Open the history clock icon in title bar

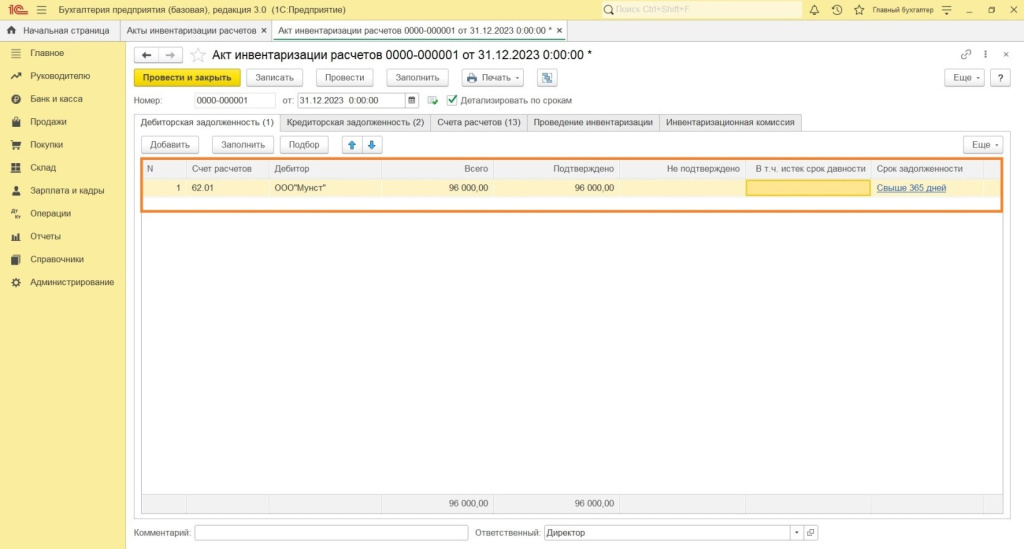(x=836, y=9)
